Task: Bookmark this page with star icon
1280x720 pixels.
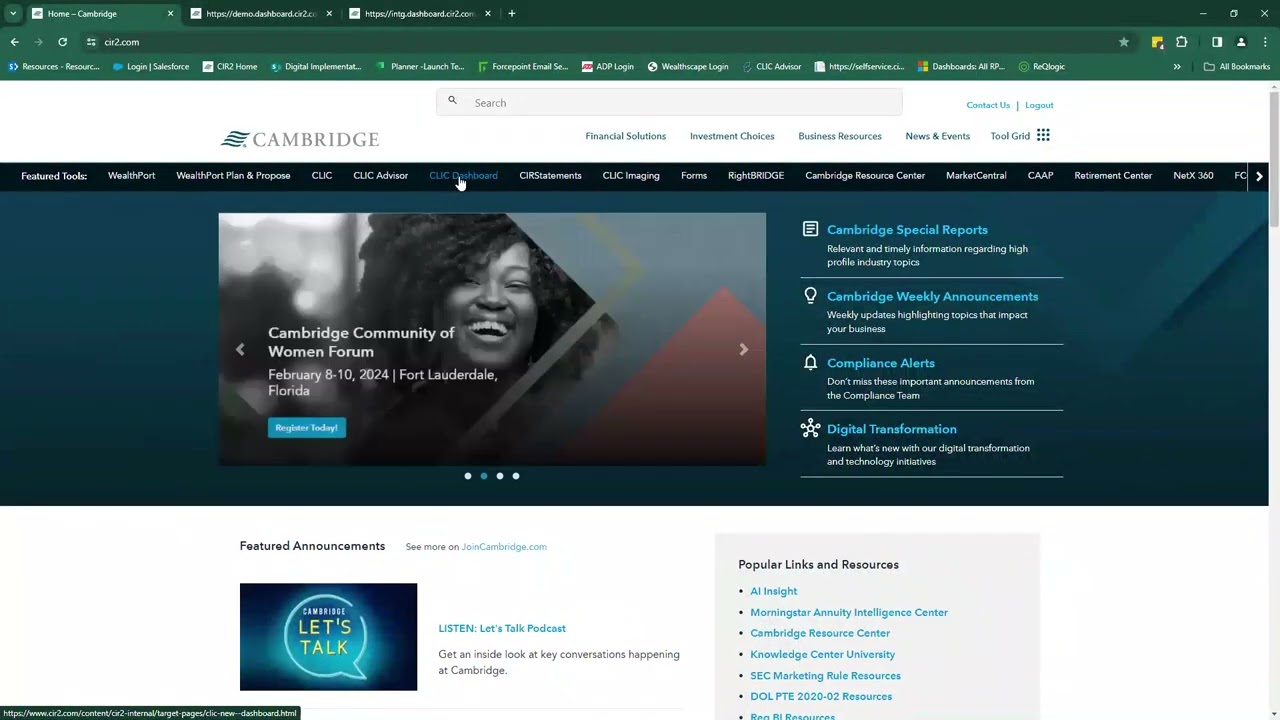Action: pyautogui.click(x=1124, y=42)
